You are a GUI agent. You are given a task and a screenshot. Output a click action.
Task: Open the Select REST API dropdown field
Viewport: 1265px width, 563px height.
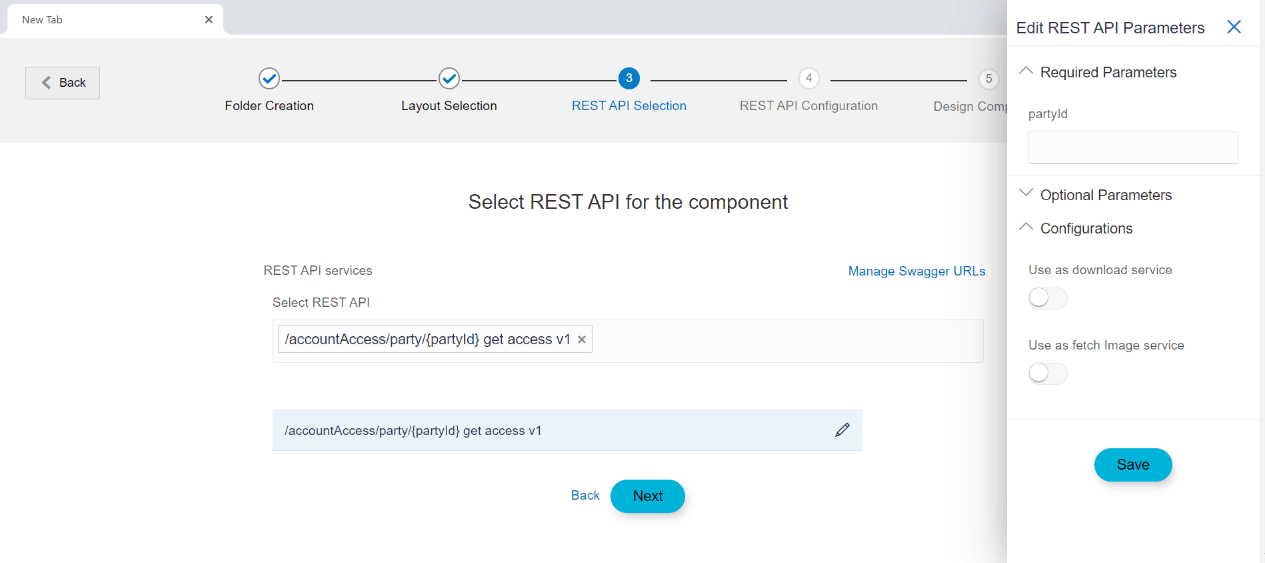point(780,340)
